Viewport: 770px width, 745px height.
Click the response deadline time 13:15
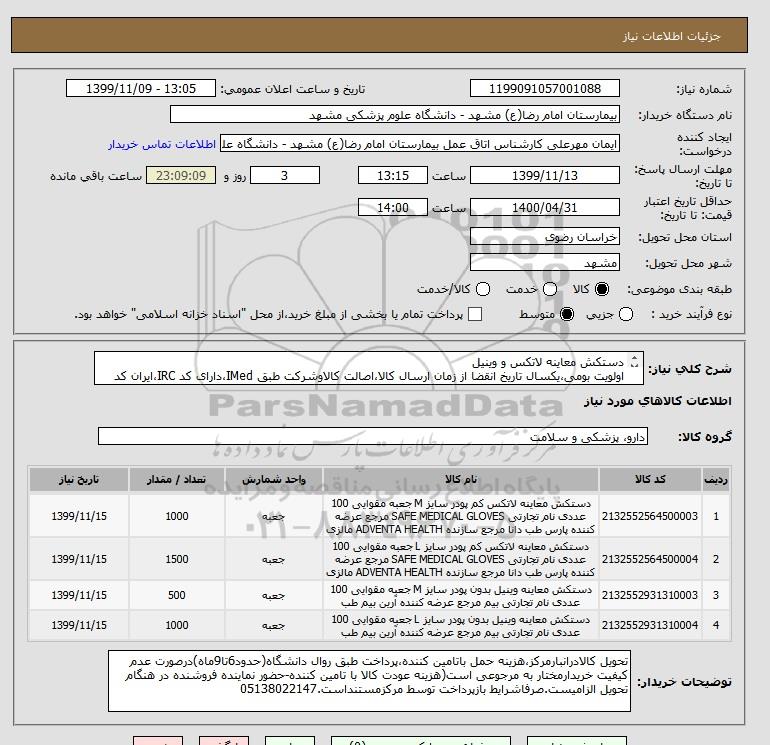393,175
